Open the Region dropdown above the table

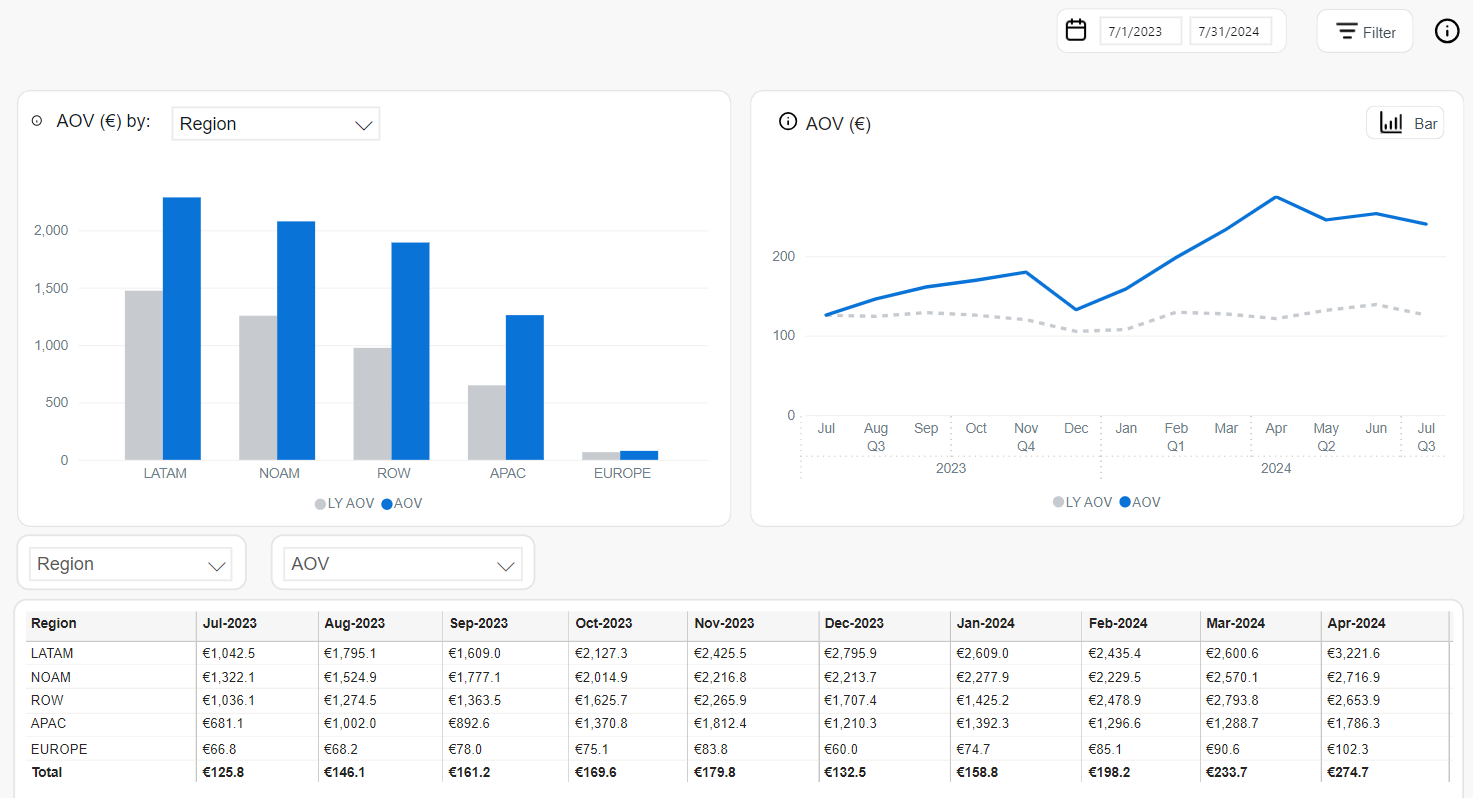click(x=131, y=564)
